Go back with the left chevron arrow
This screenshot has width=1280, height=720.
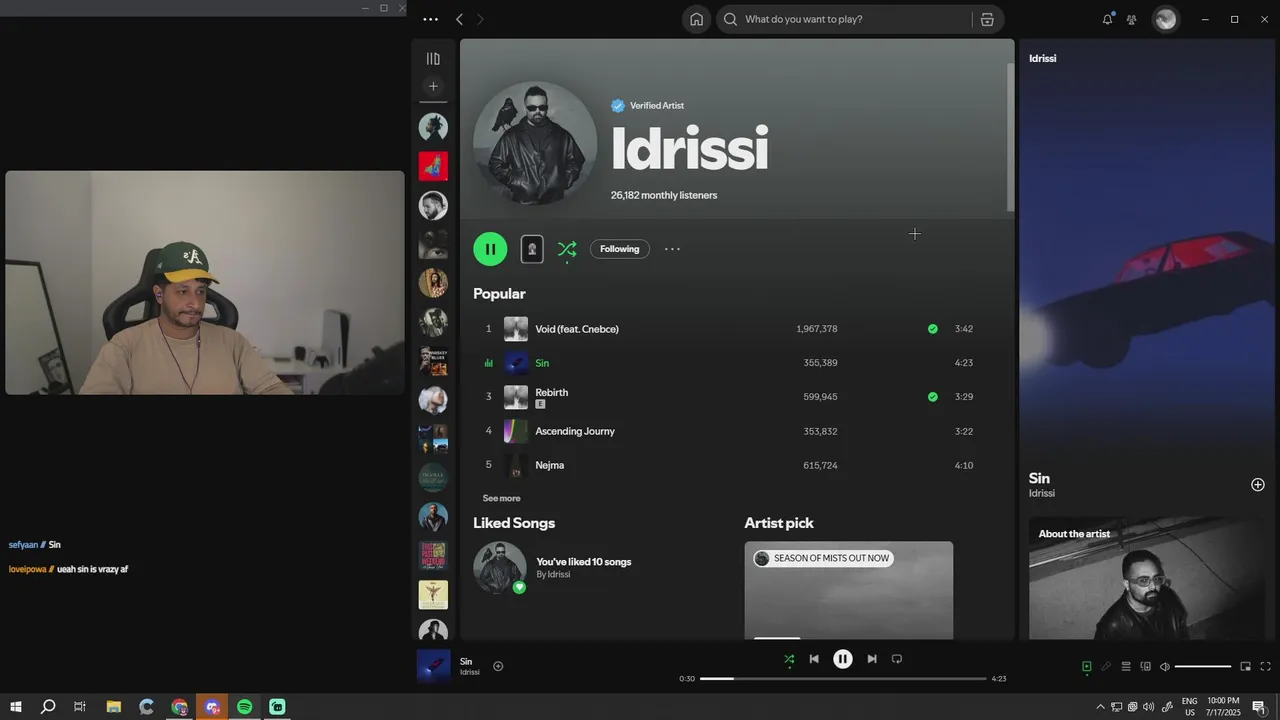pyautogui.click(x=459, y=19)
